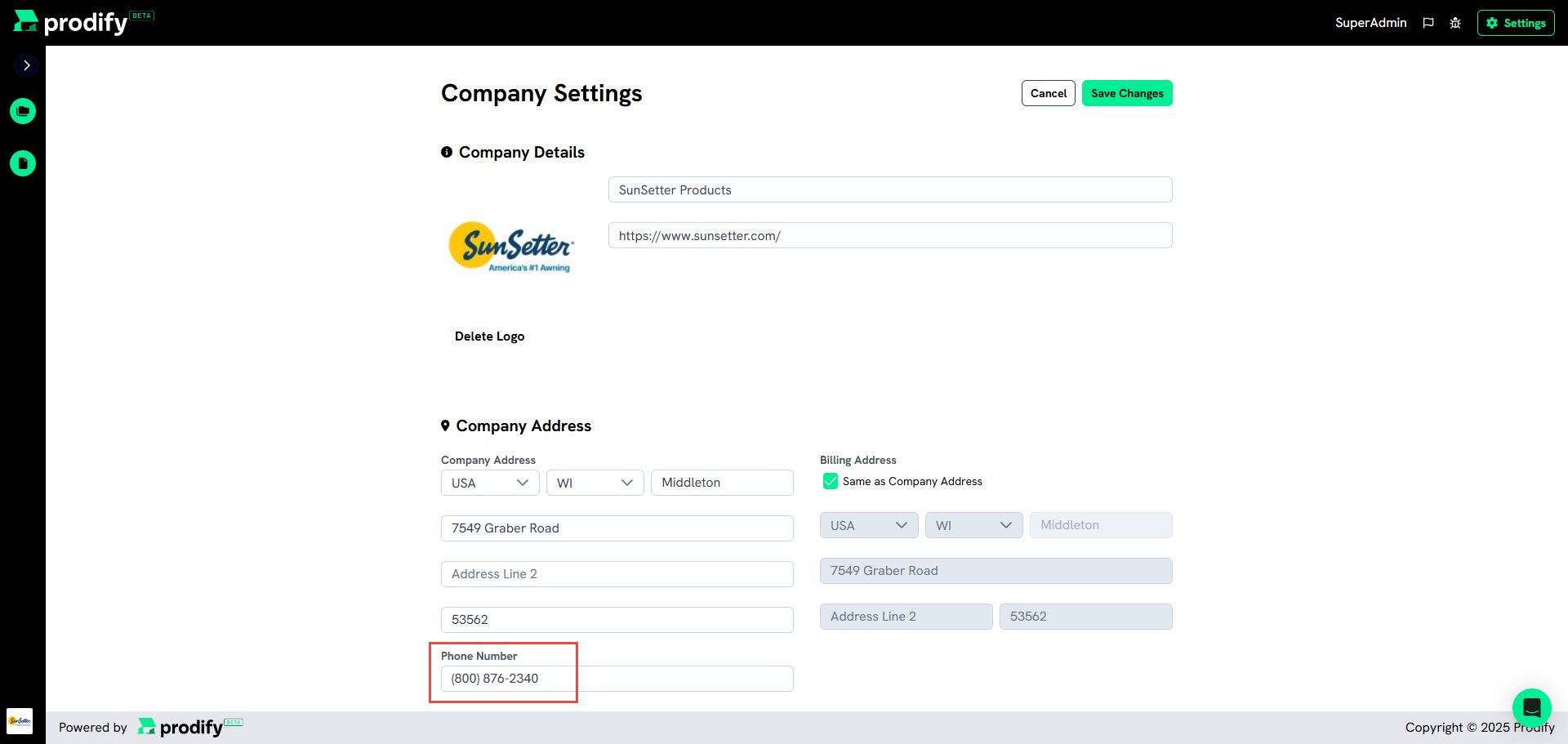The image size is (1568, 744).
Task: Open the chat support widget
Action: [x=1531, y=708]
